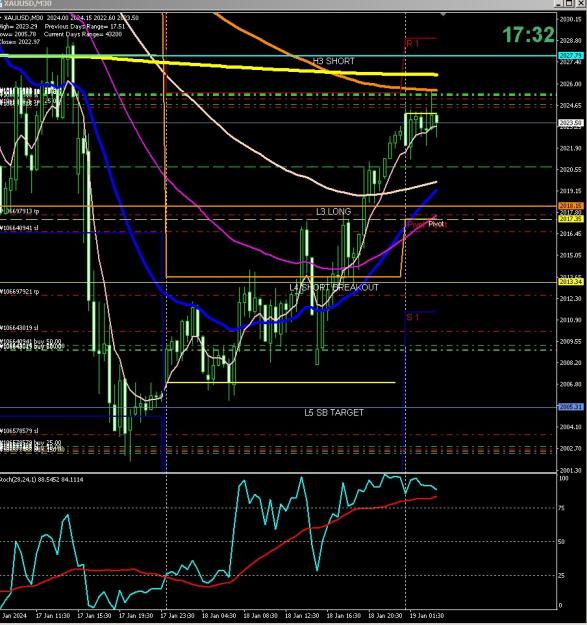Select the cyan 2027.75 price label

[x=571, y=56]
